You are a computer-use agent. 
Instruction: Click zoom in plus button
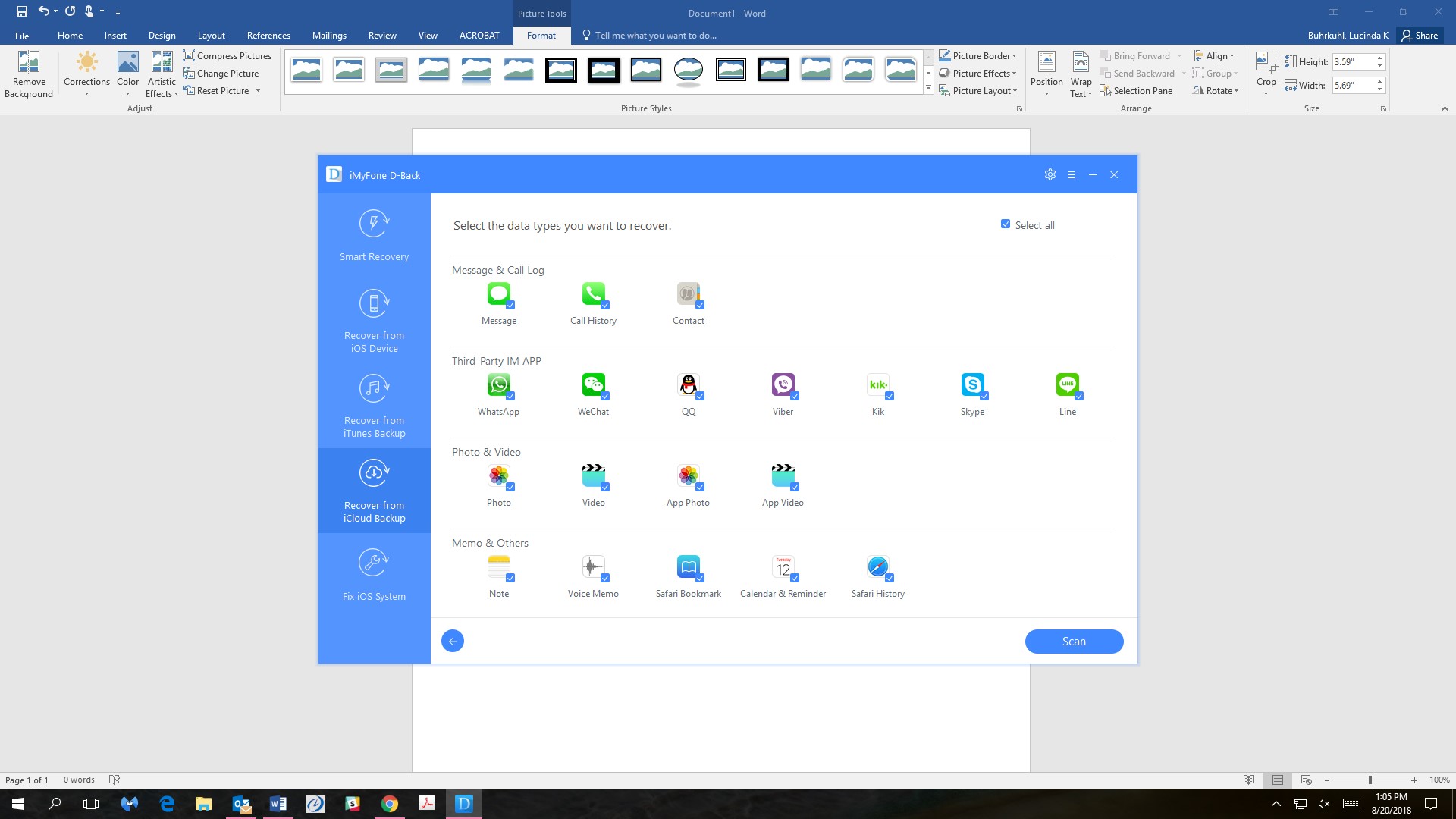(1414, 780)
